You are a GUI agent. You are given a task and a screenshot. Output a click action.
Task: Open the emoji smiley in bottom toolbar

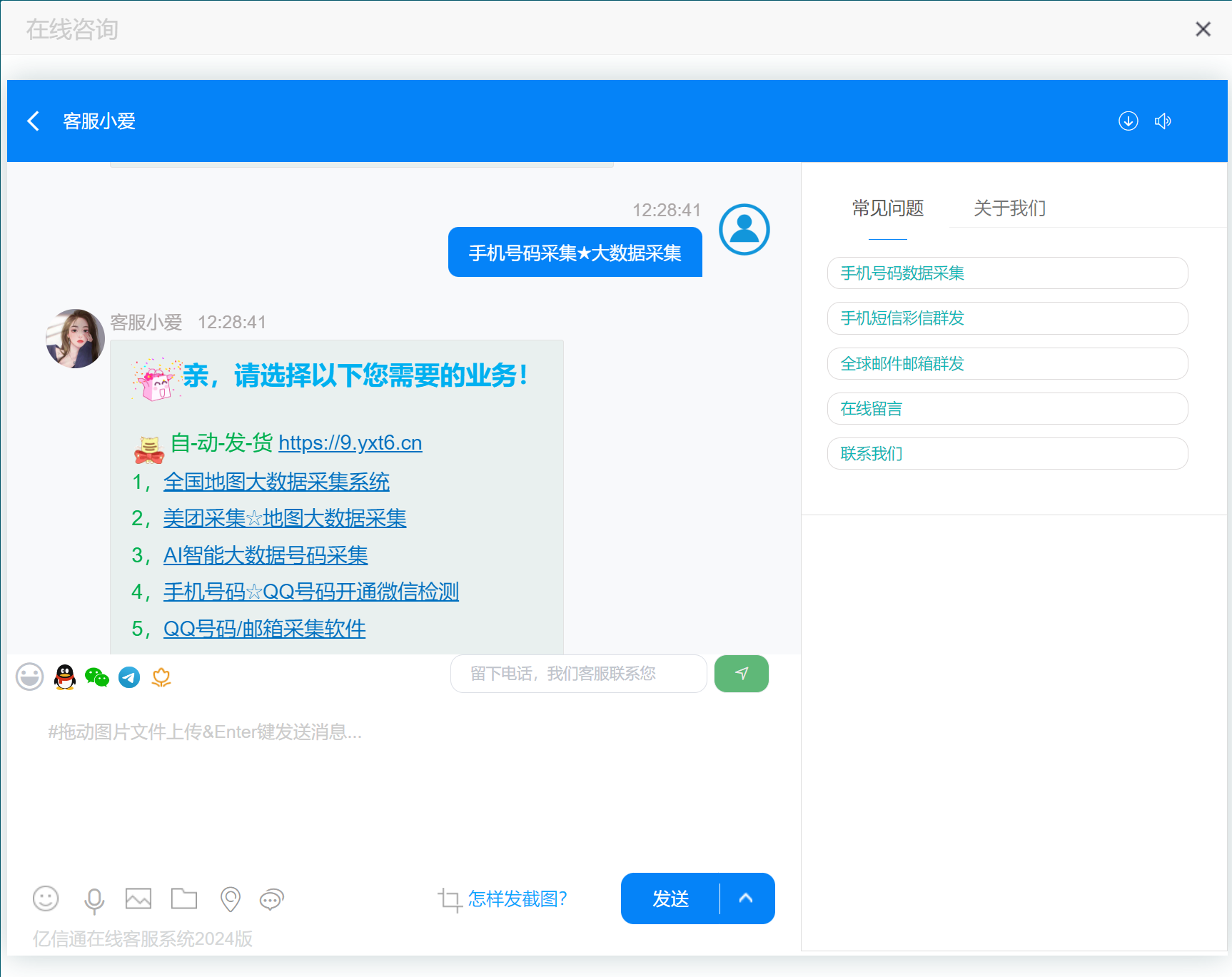[46, 898]
